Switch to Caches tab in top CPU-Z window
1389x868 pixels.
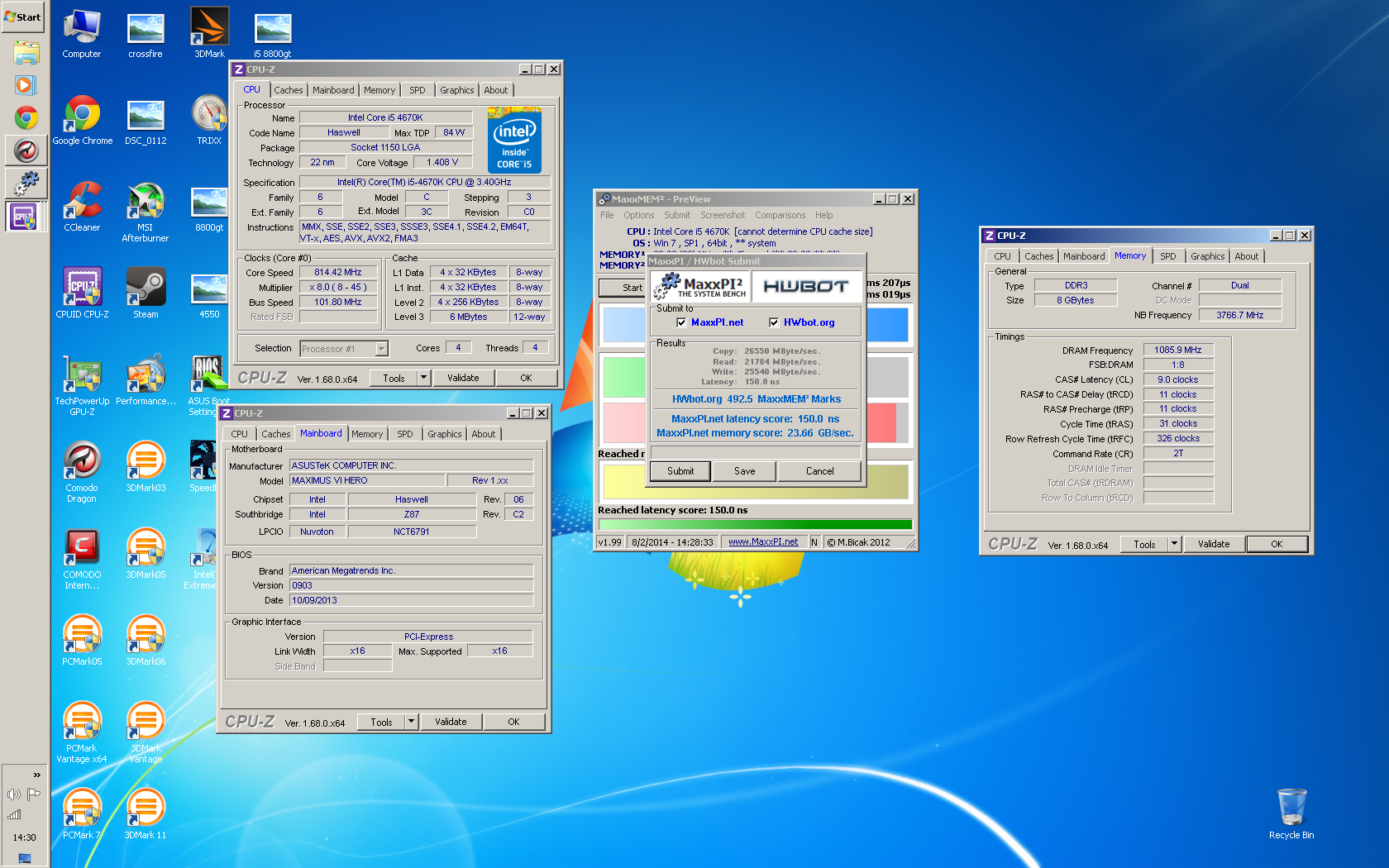[289, 90]
